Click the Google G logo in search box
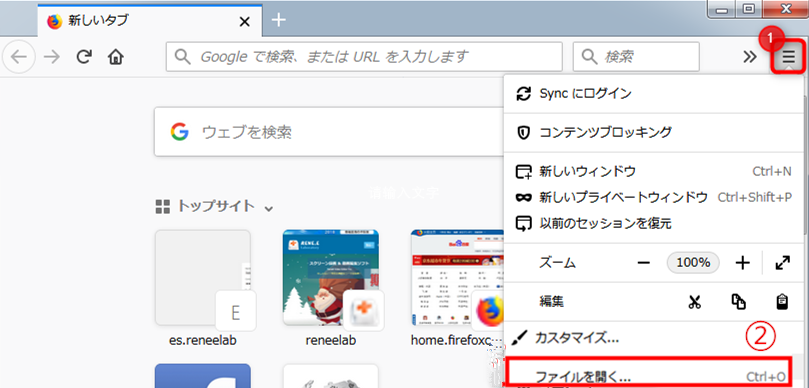The image size is (809, 388). [x=179, y=132]
